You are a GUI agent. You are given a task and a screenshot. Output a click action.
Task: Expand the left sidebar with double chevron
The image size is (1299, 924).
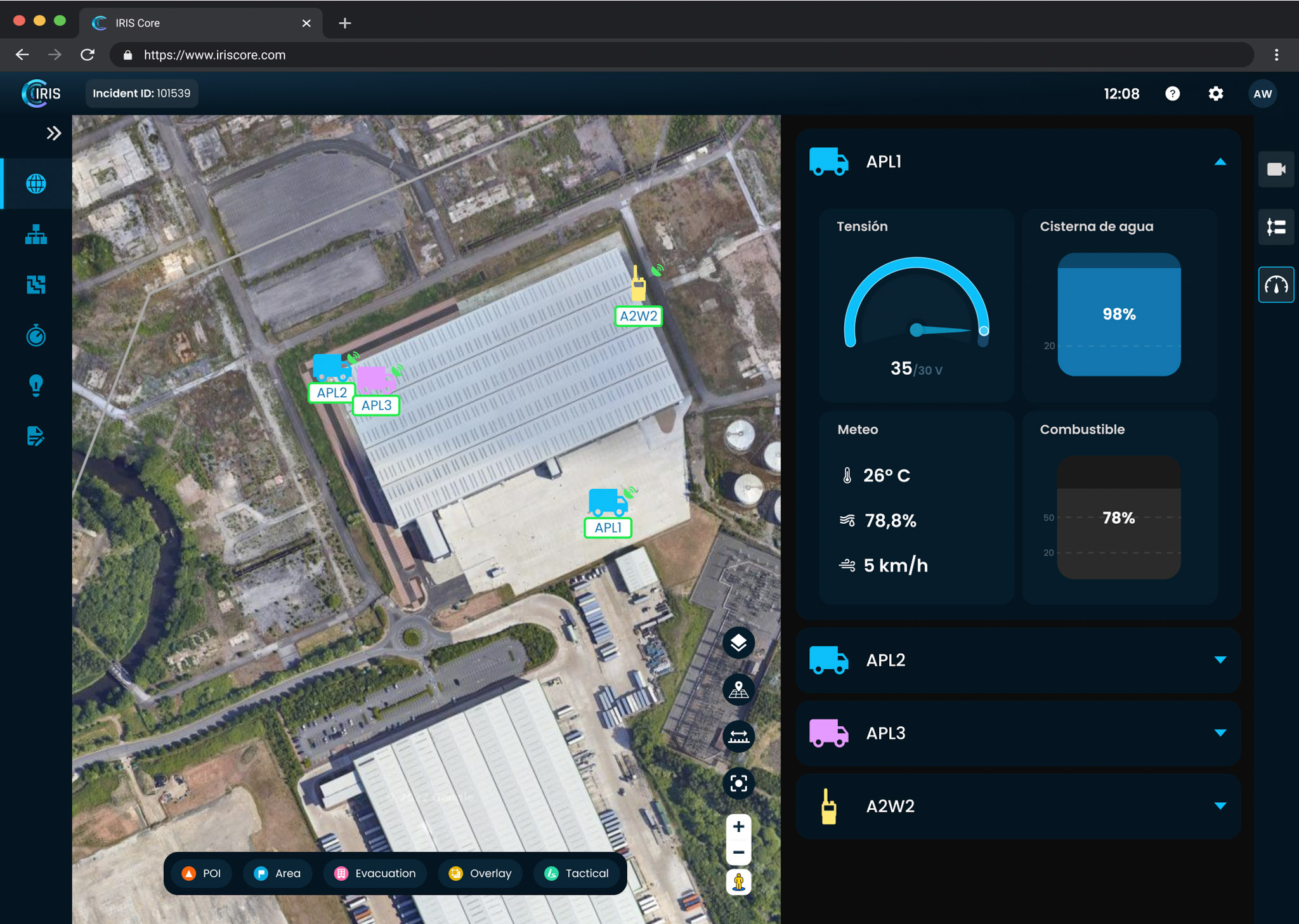54,133
